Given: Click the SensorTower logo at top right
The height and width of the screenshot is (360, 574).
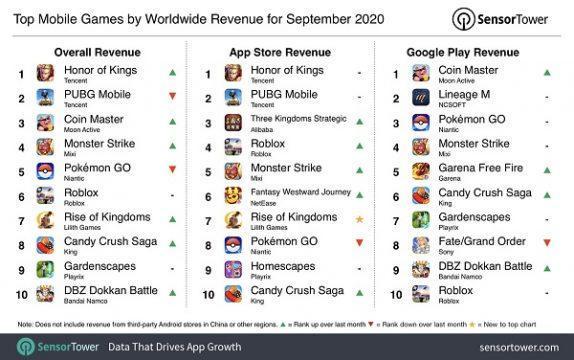Looking at the screenshot, I should point(500,19).
